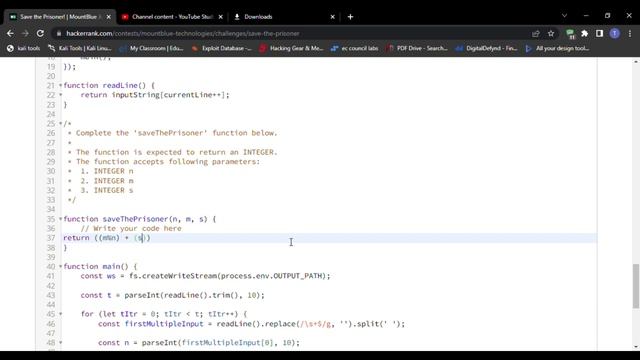This screenshot has width=640, height=360.
Task: Close the Save the Prisoner tab
Action: click(x=109, y=17)
